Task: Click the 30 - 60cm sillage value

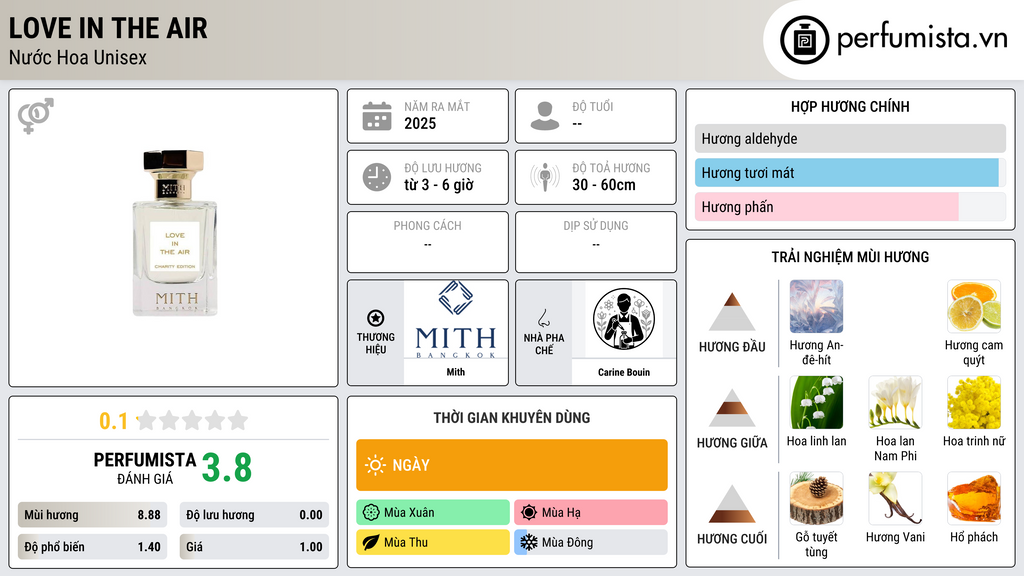Action: [604, 185]
